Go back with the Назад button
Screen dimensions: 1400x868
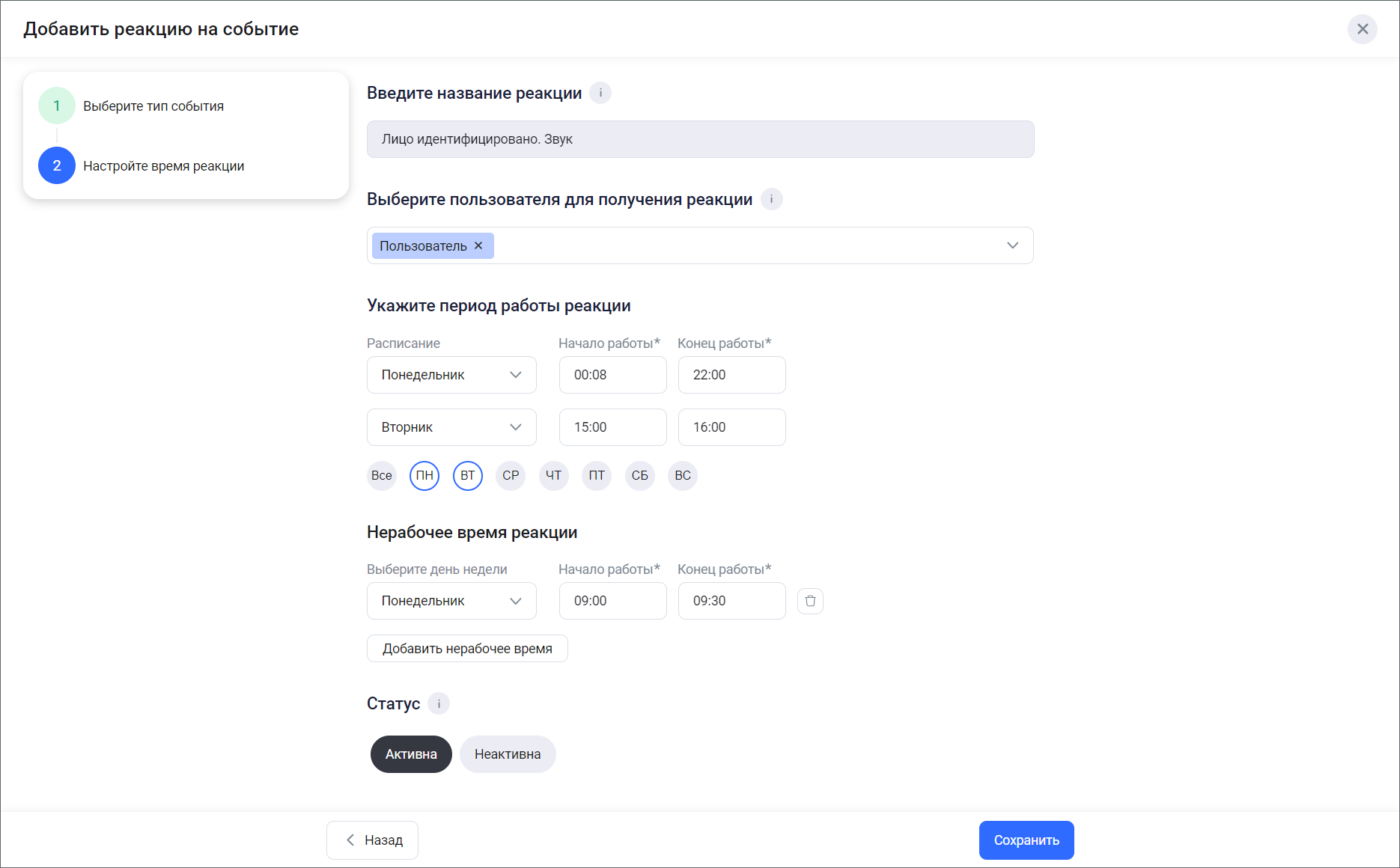(373, 840)
